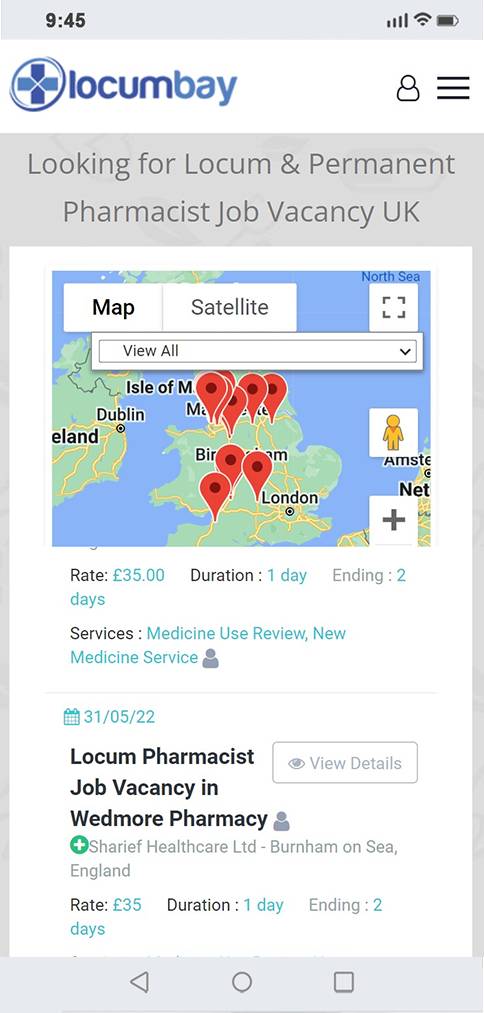This screenshot has height=1013, width=484.
Task: Tap the Android back navigation button
Action: (139, 982)
